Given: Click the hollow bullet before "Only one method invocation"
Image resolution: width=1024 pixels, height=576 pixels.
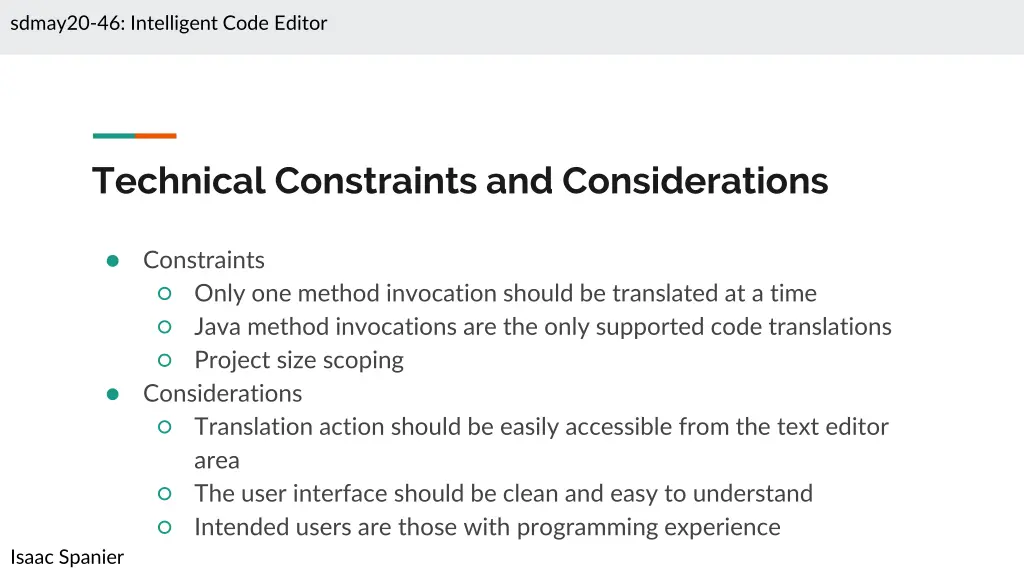Looking at the screenshot, I should click(165, 294).
